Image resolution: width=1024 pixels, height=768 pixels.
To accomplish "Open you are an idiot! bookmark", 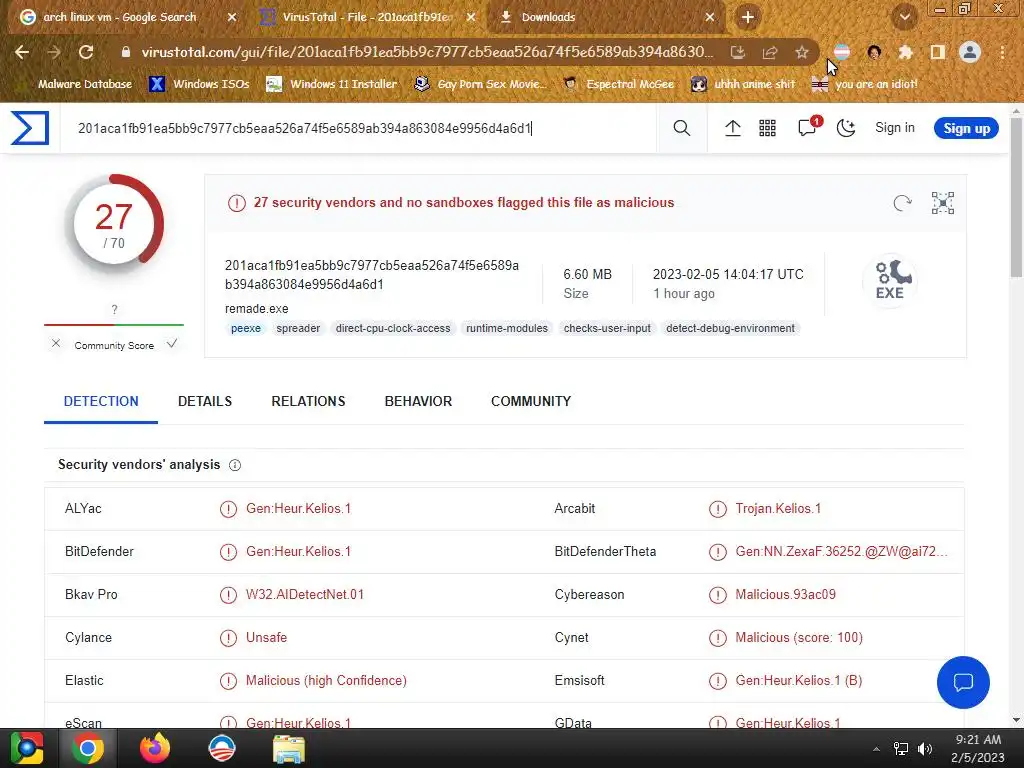I will (x=864, y=84).
